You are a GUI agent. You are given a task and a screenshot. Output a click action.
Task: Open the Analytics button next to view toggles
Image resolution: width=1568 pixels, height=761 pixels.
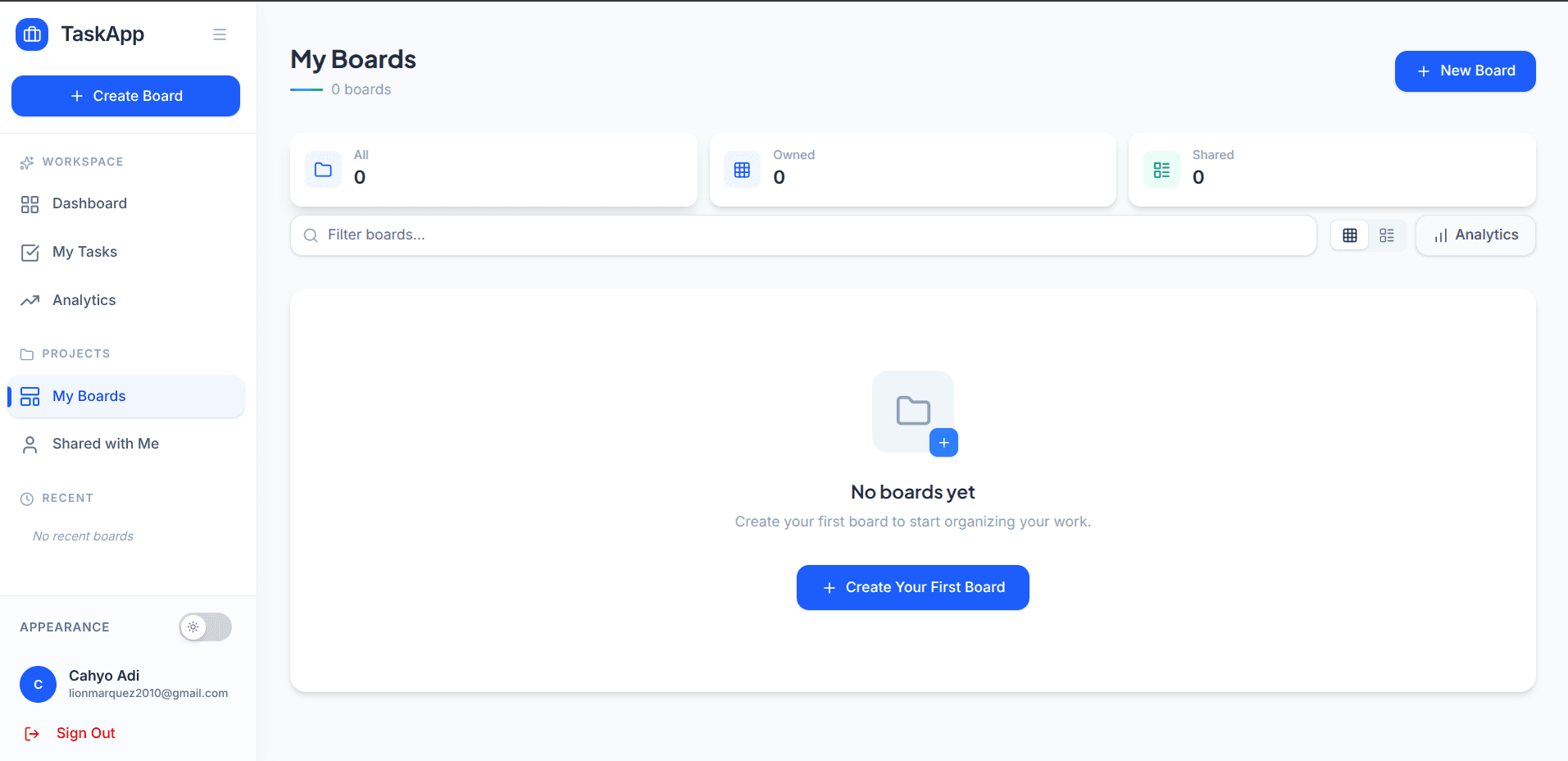[x=1475, y=235]
